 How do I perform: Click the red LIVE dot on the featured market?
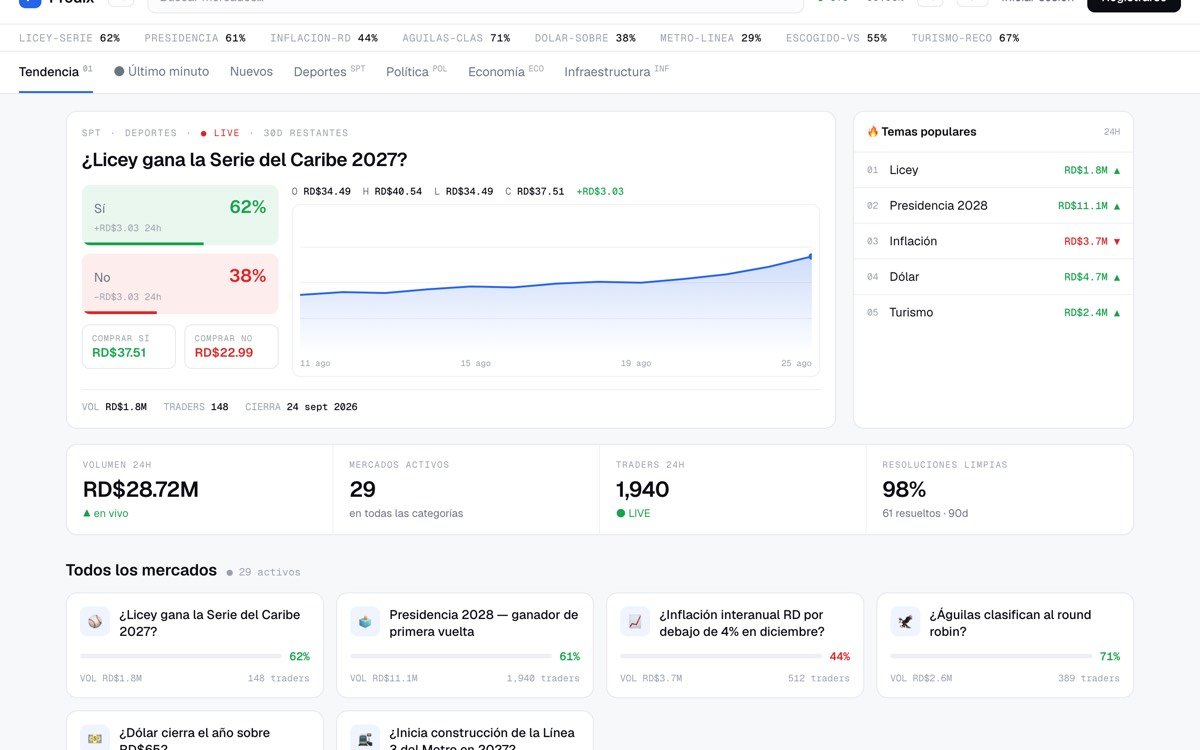point(203,133)
